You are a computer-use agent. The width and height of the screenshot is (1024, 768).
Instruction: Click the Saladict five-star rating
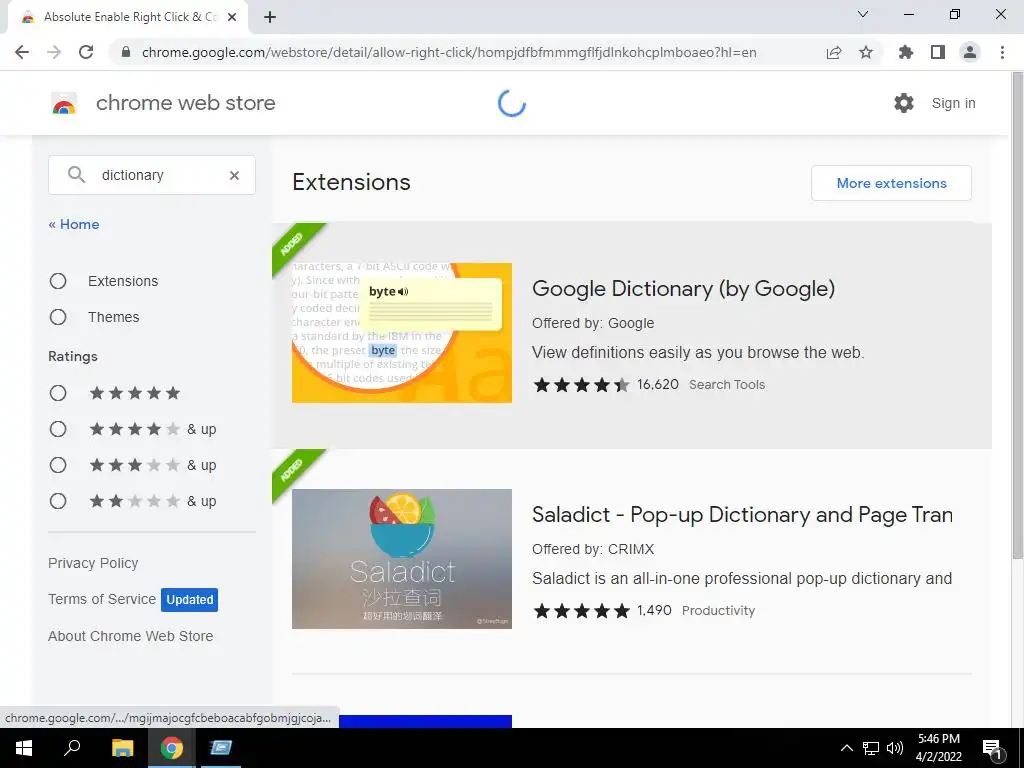click(x=581, y=611)
